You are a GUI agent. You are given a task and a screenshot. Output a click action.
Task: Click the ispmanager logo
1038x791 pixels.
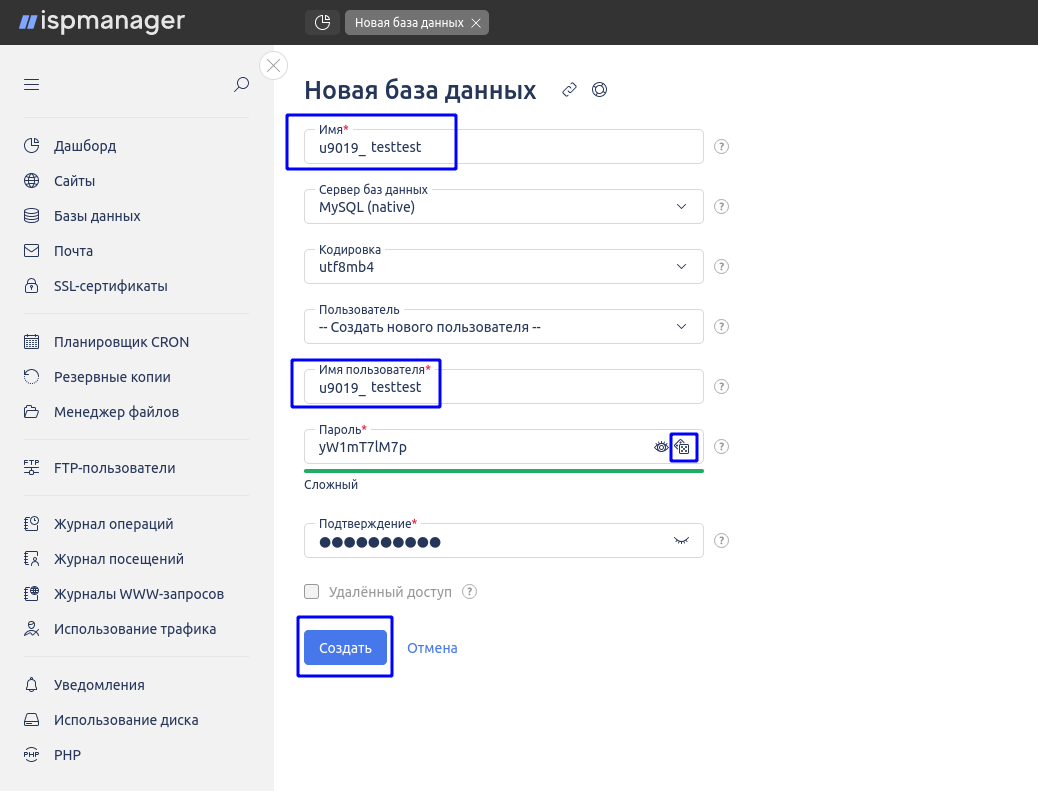[x=102, y=22]
